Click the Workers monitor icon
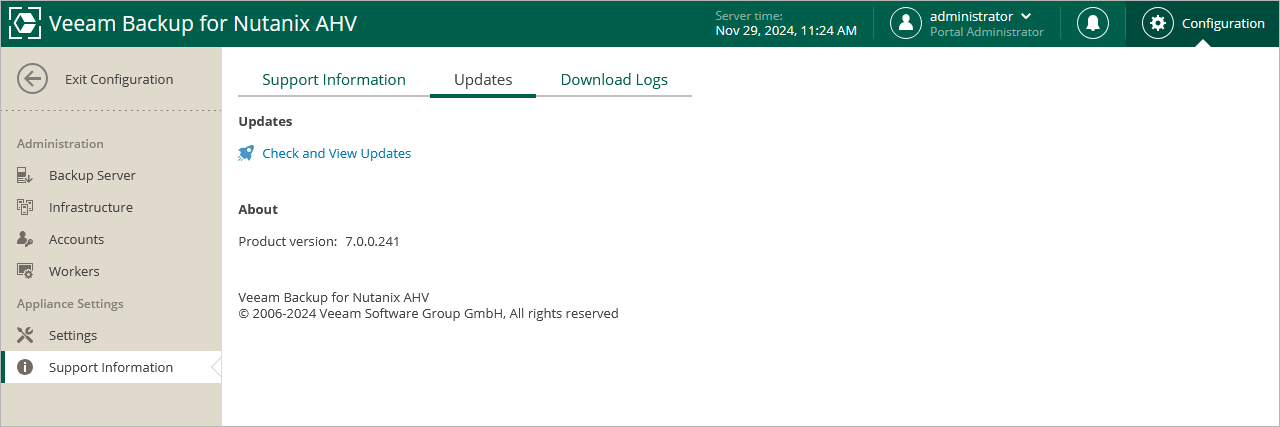 click(26, 271)
